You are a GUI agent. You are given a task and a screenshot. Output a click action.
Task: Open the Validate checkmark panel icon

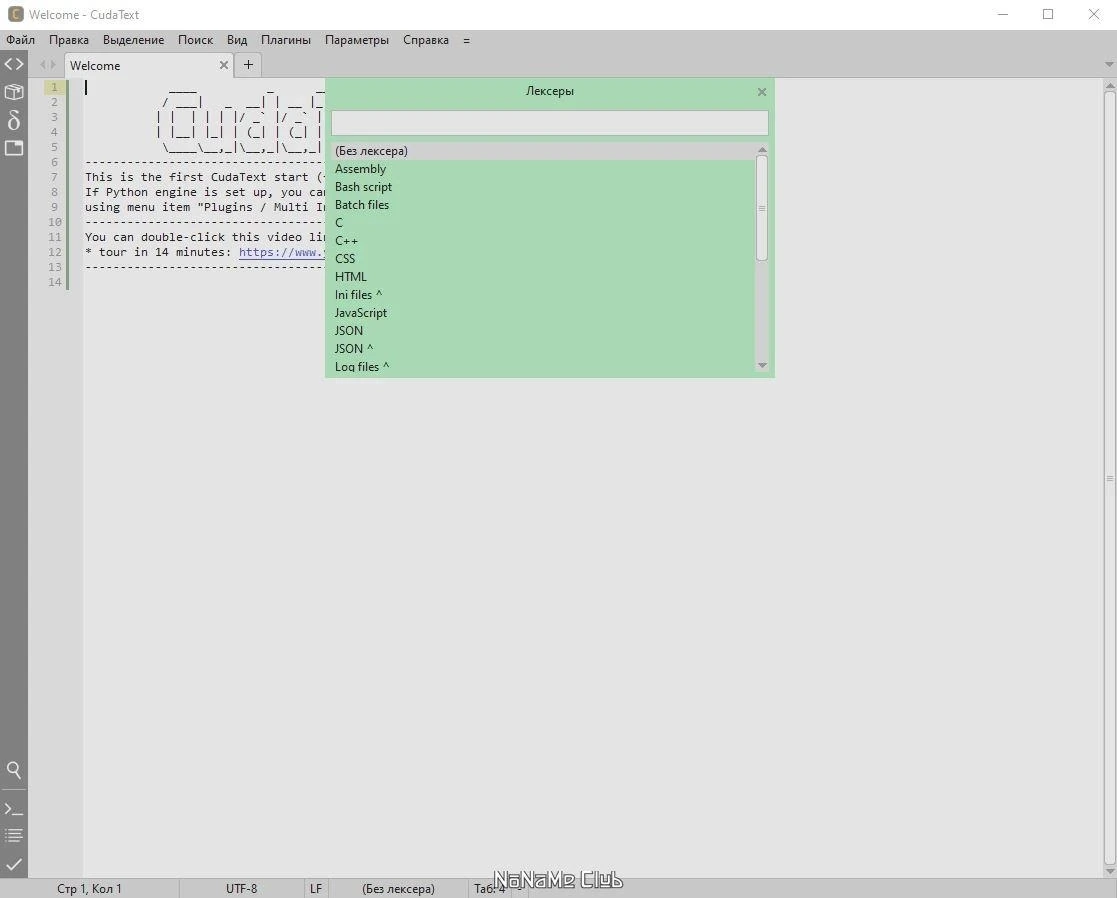pos(14,865)
